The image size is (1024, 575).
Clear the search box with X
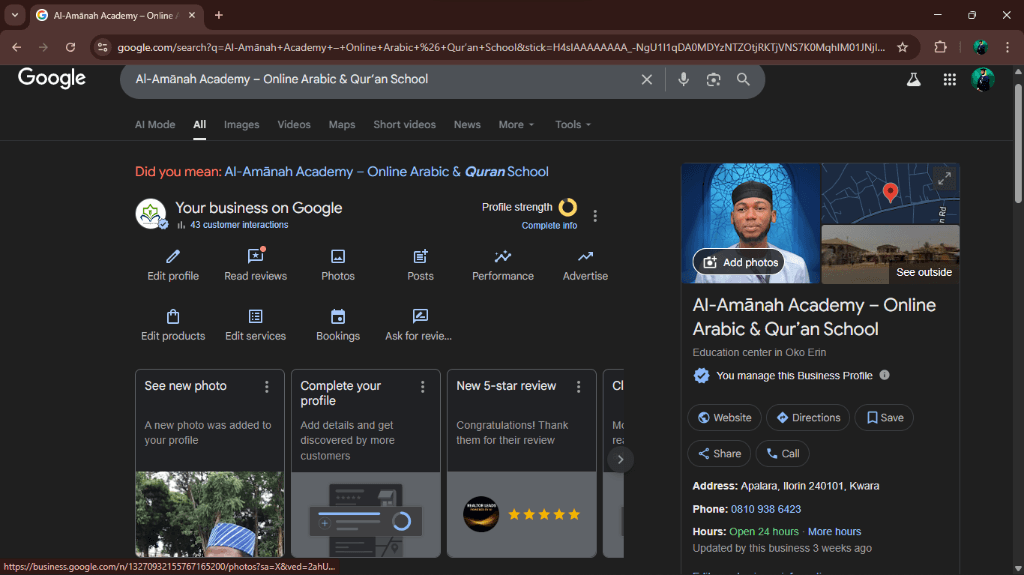[647, 79]
